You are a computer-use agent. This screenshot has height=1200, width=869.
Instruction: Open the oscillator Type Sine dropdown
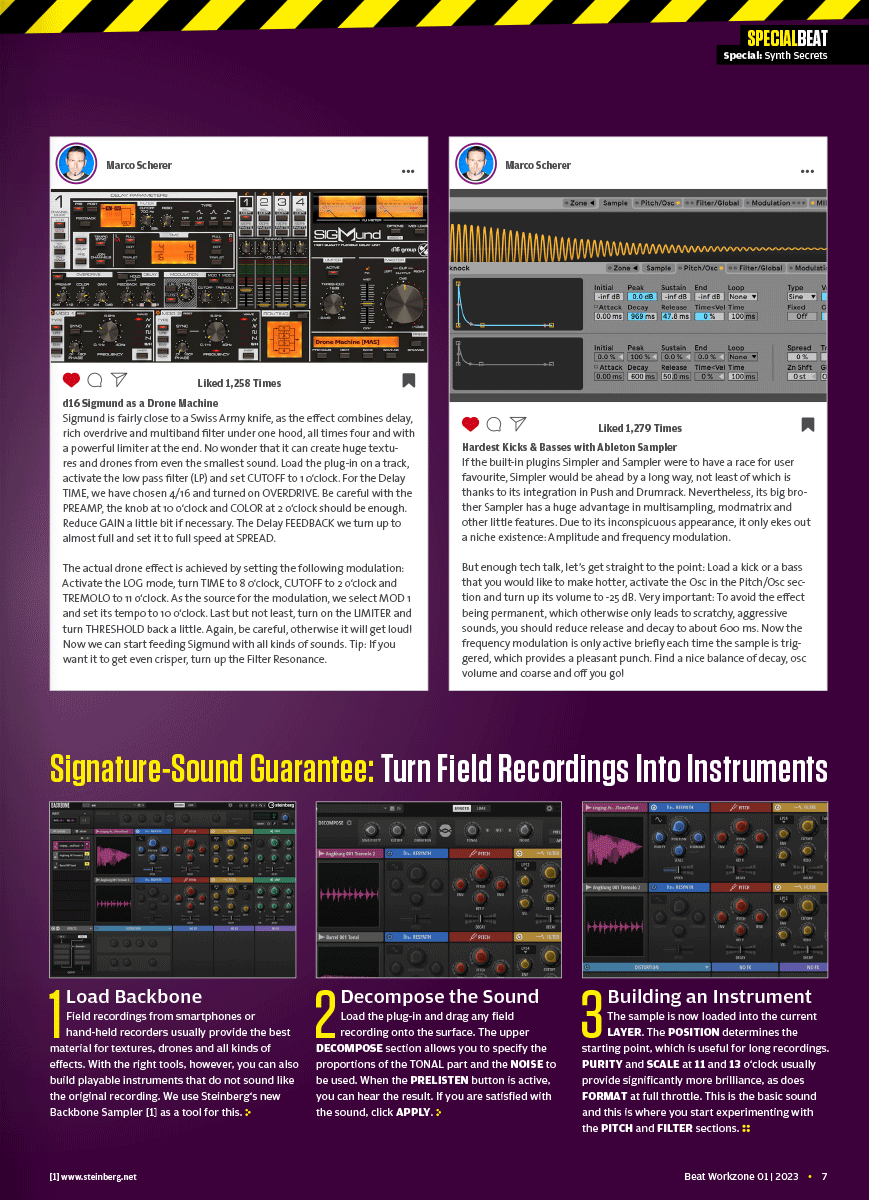pyautogui.click(x=802, y=296)
